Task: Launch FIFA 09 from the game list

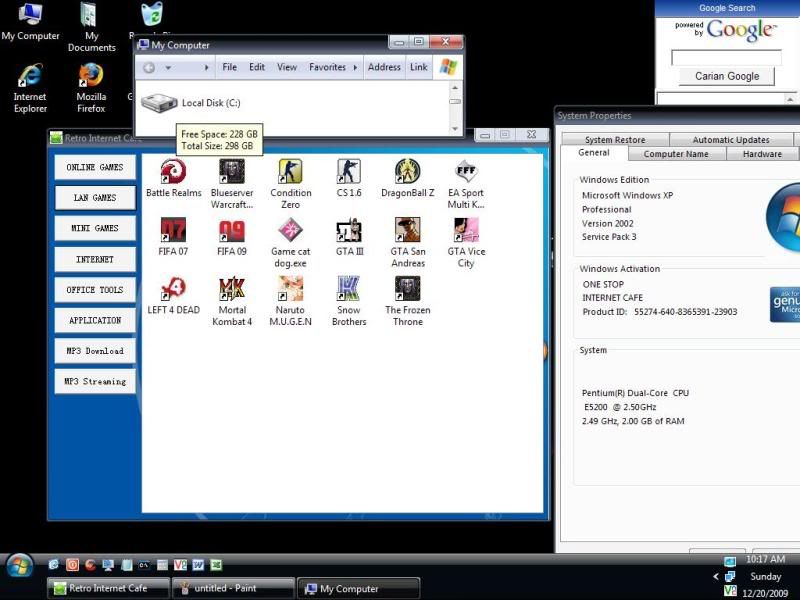Action: tap(232, 237)
